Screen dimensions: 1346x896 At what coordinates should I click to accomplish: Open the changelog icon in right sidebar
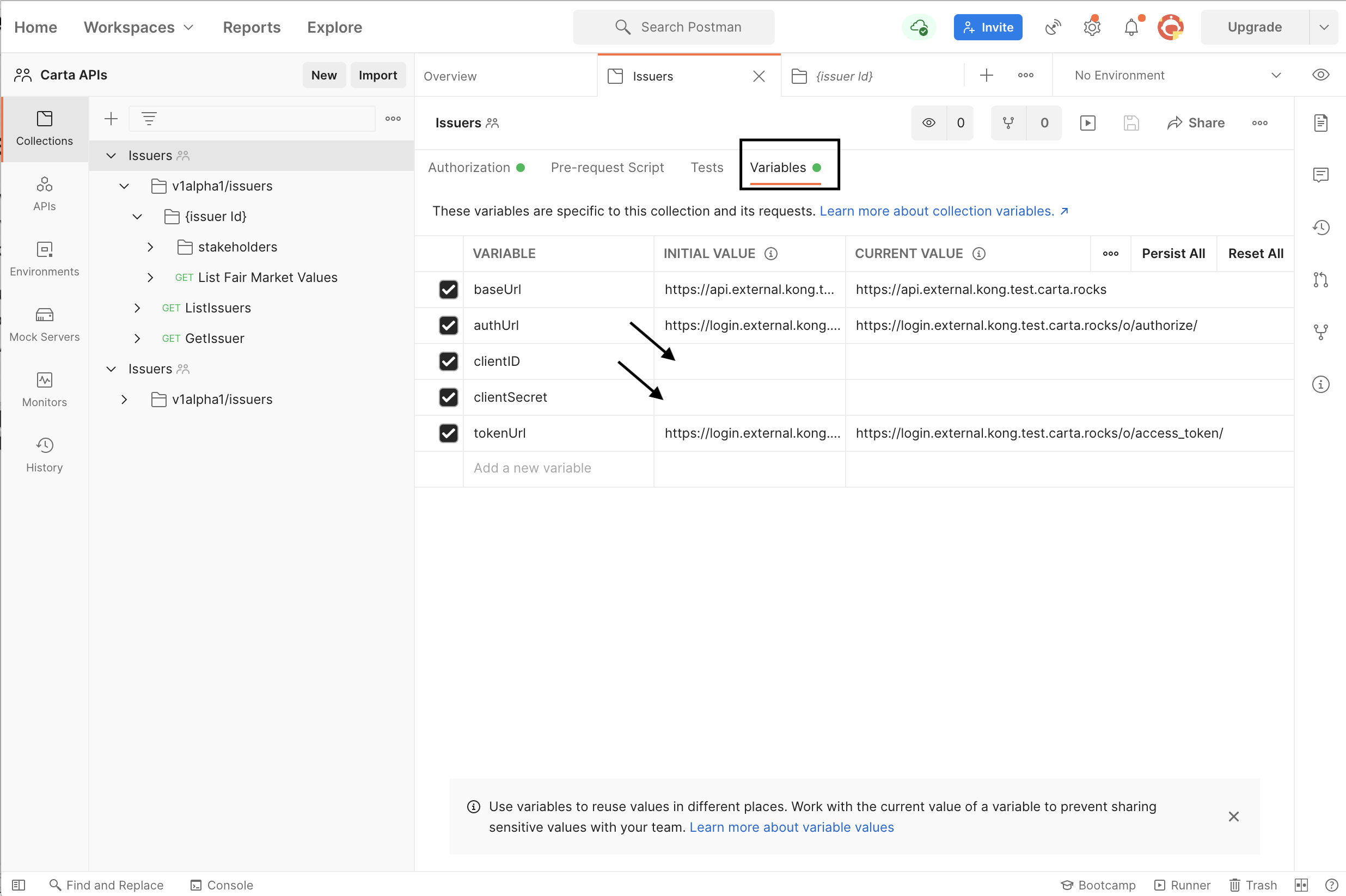tap(1321, 228)
